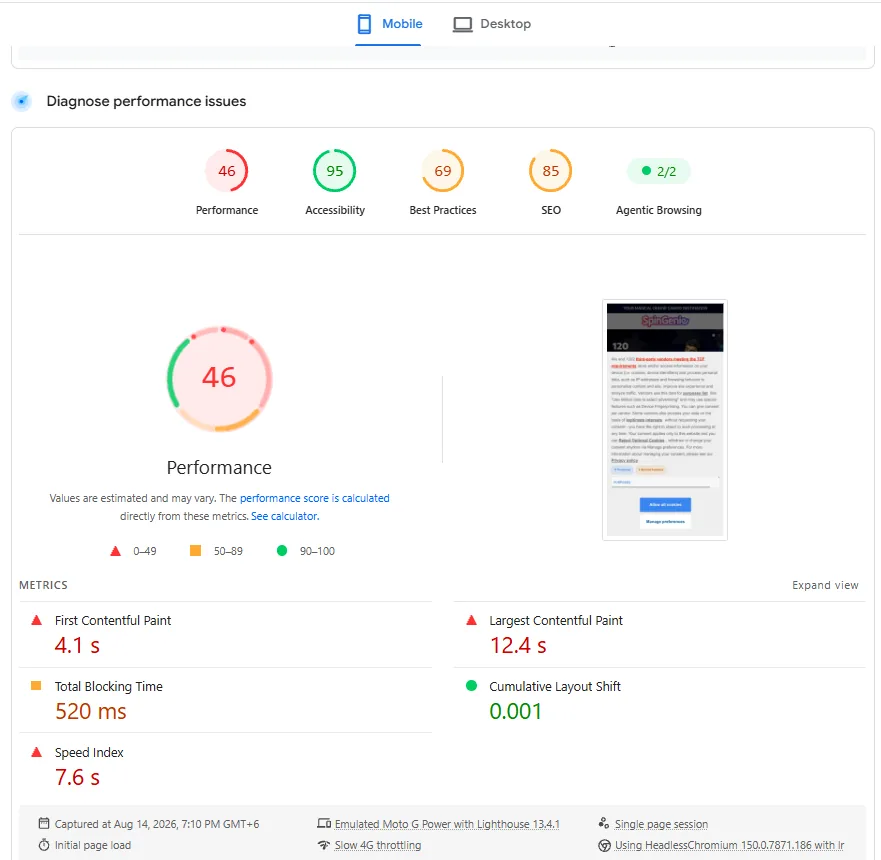Click the orange square 50–89 legend icon

(196, 550)
